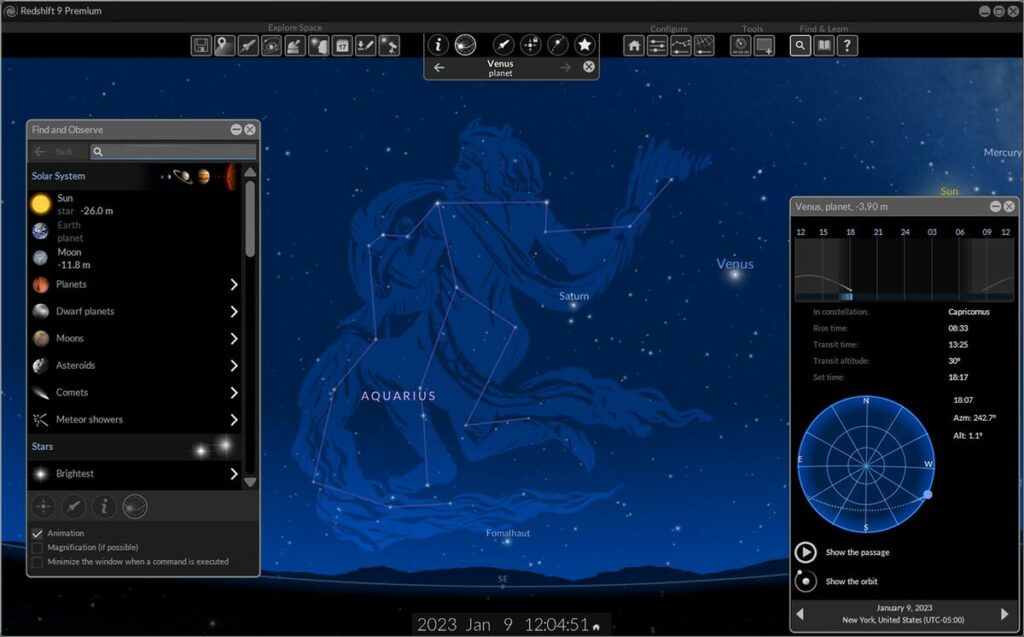Open the help panel via the question mark icon
1024x637 pixels.
point(845,45)
